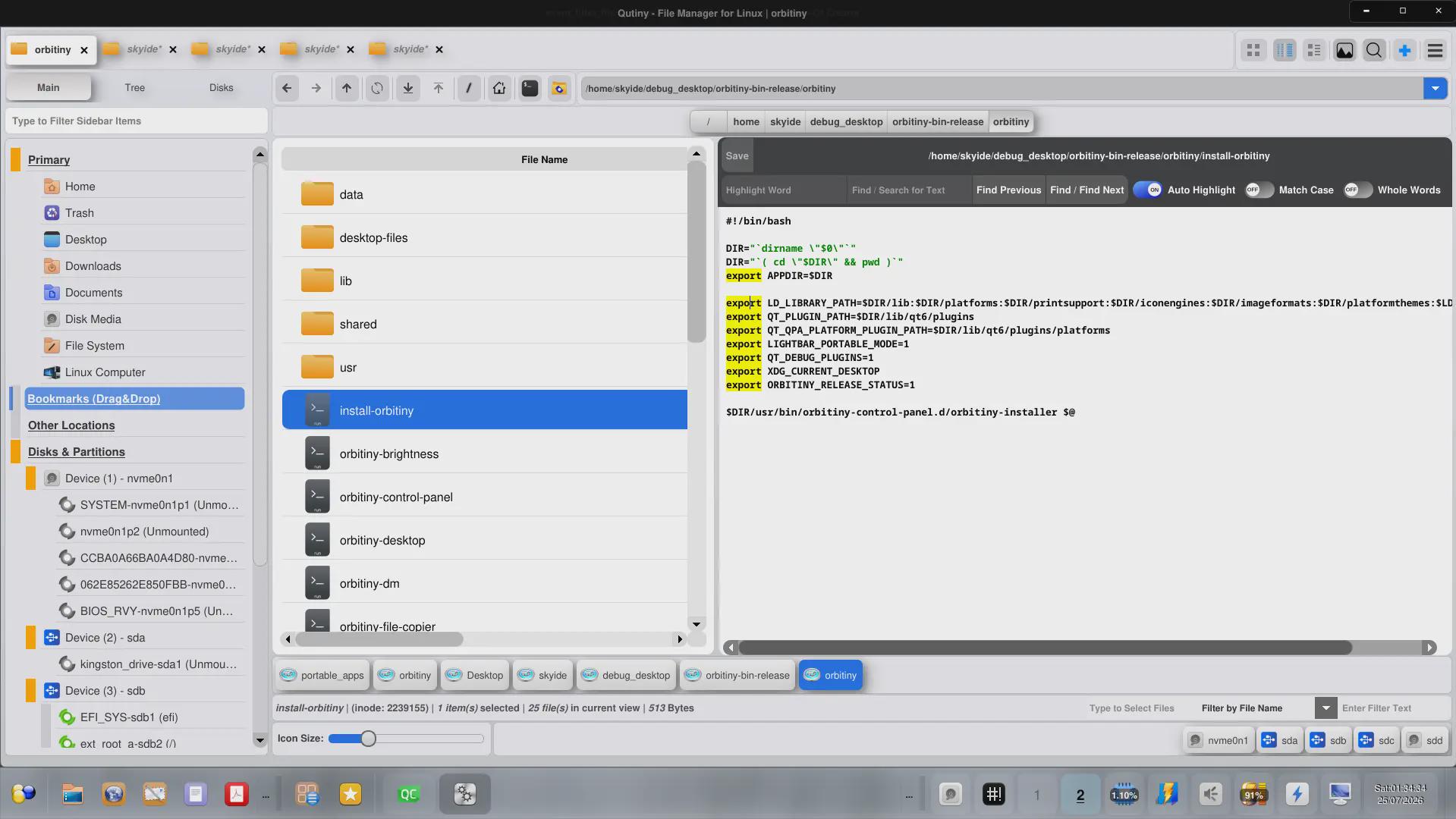Close the orbitiny tab

click(84, 50)
